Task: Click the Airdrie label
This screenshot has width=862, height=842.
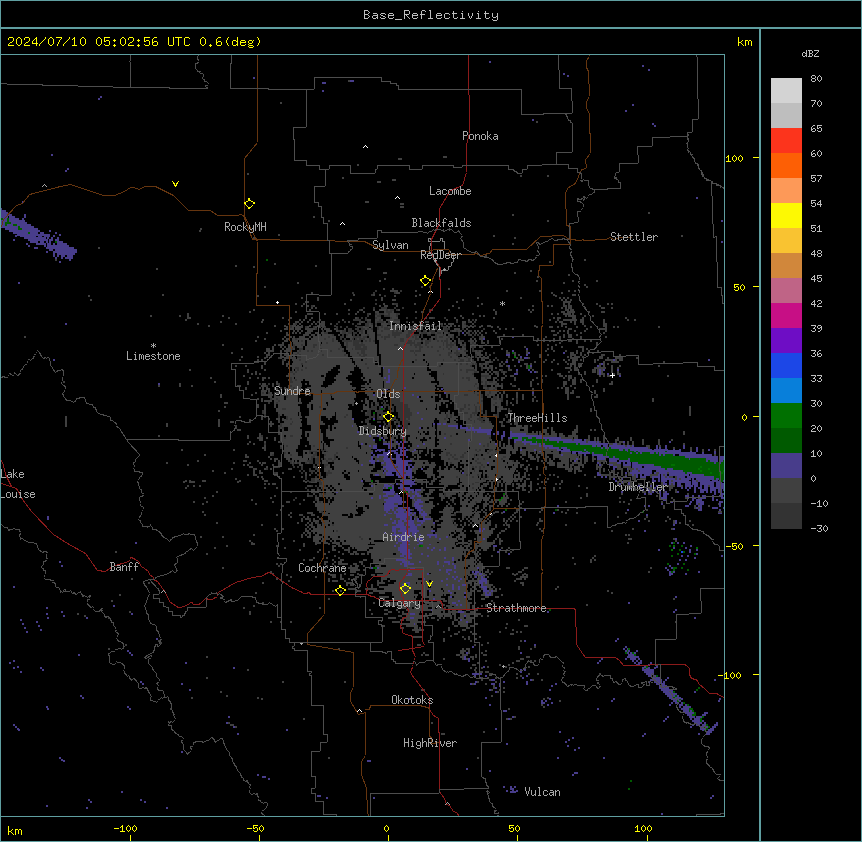Action: pos(403,537)
